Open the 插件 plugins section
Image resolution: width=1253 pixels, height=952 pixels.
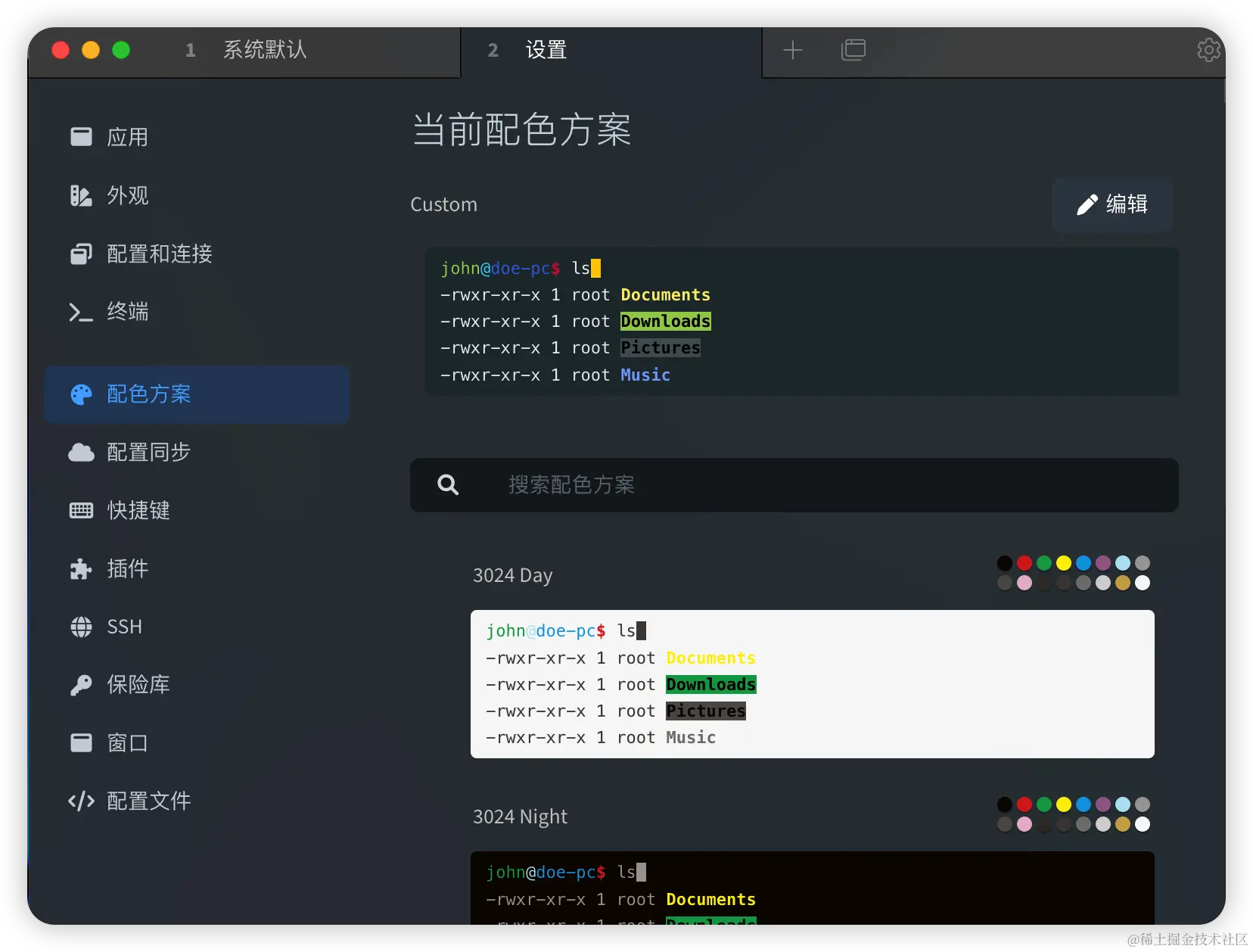197,568
